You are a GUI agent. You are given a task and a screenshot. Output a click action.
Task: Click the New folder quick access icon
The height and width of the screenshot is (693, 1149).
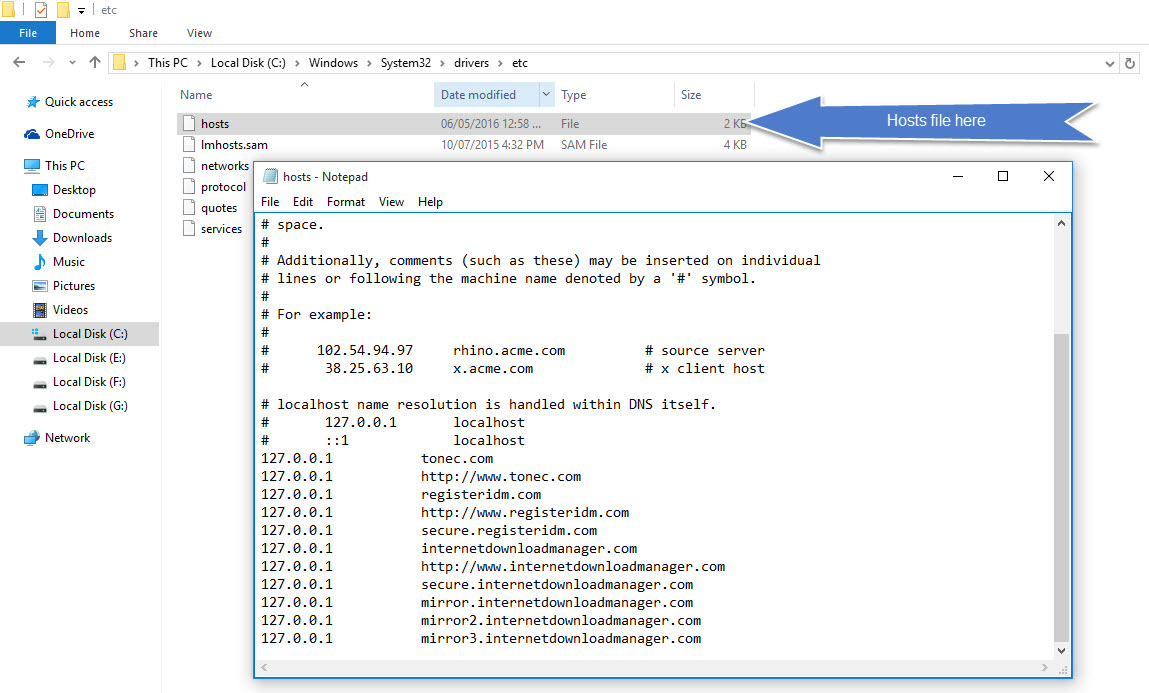[63, 10]
